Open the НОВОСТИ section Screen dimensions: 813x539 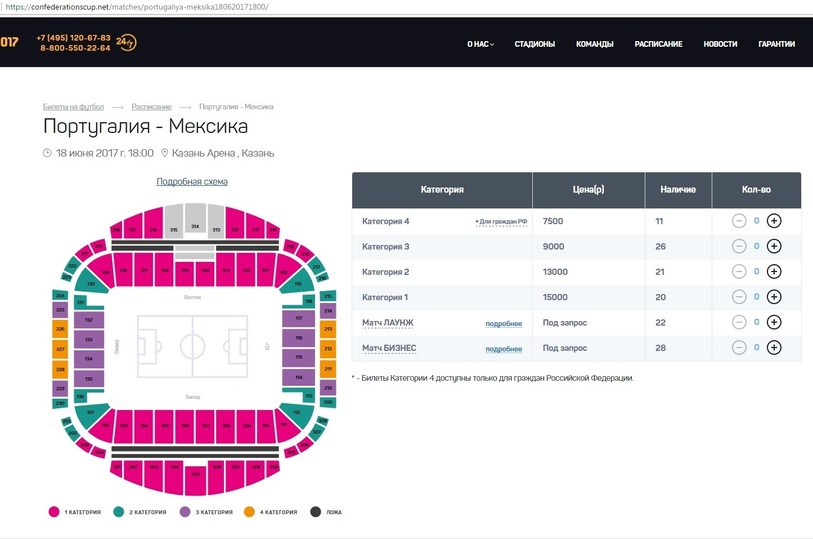pos(720,44)
